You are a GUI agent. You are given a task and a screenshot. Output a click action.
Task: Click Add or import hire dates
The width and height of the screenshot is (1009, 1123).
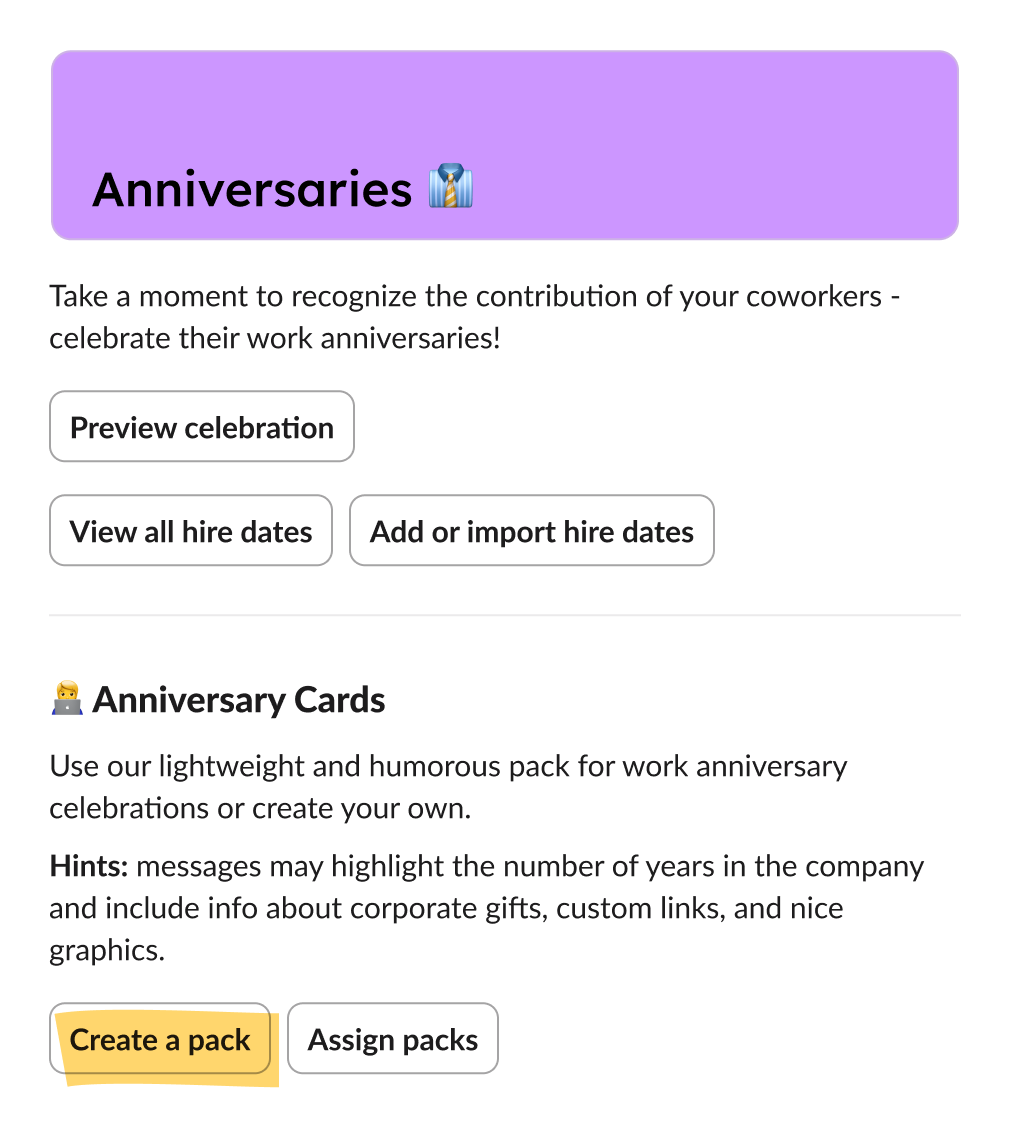[531, 530]
